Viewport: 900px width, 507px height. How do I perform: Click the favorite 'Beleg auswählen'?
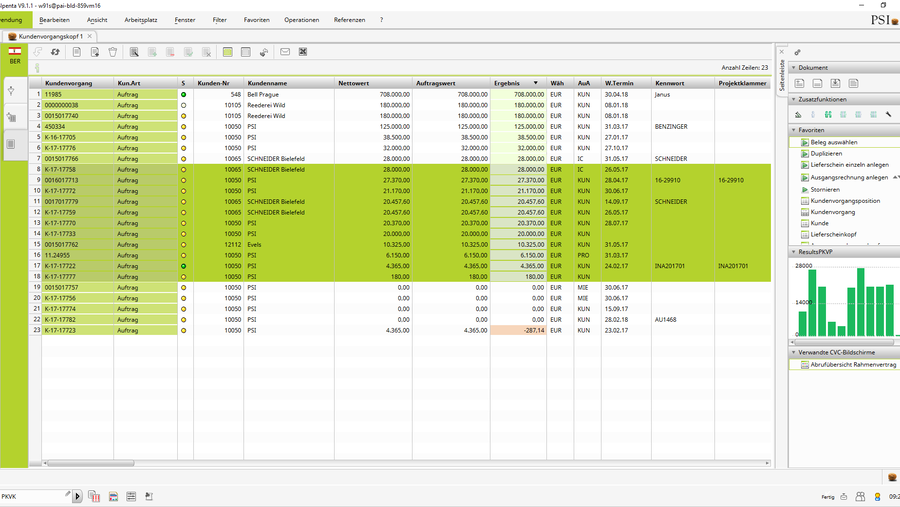pos(834,142)
